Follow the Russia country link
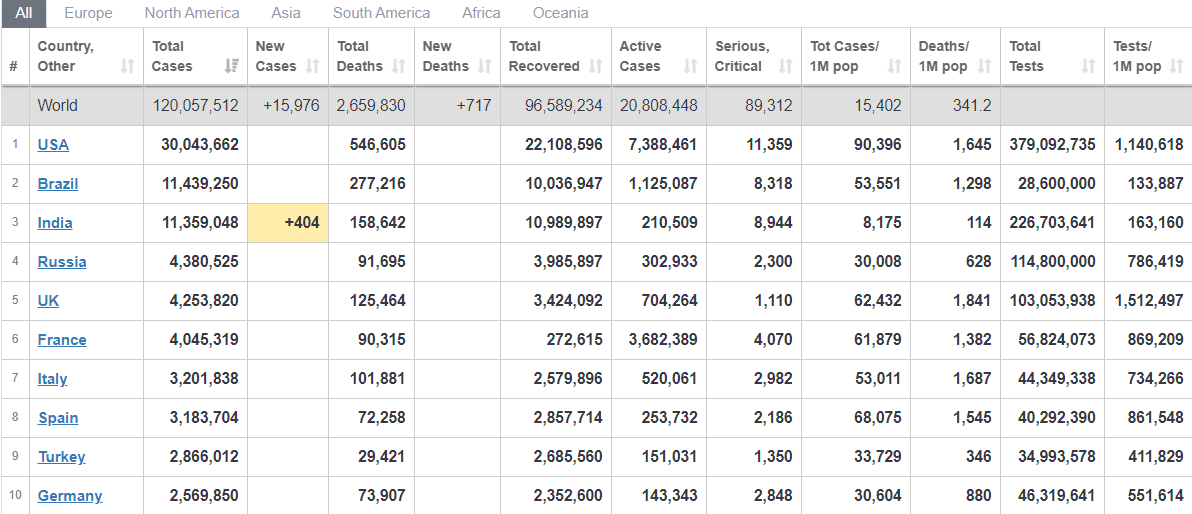1192x514 pixels. point(62,262)
